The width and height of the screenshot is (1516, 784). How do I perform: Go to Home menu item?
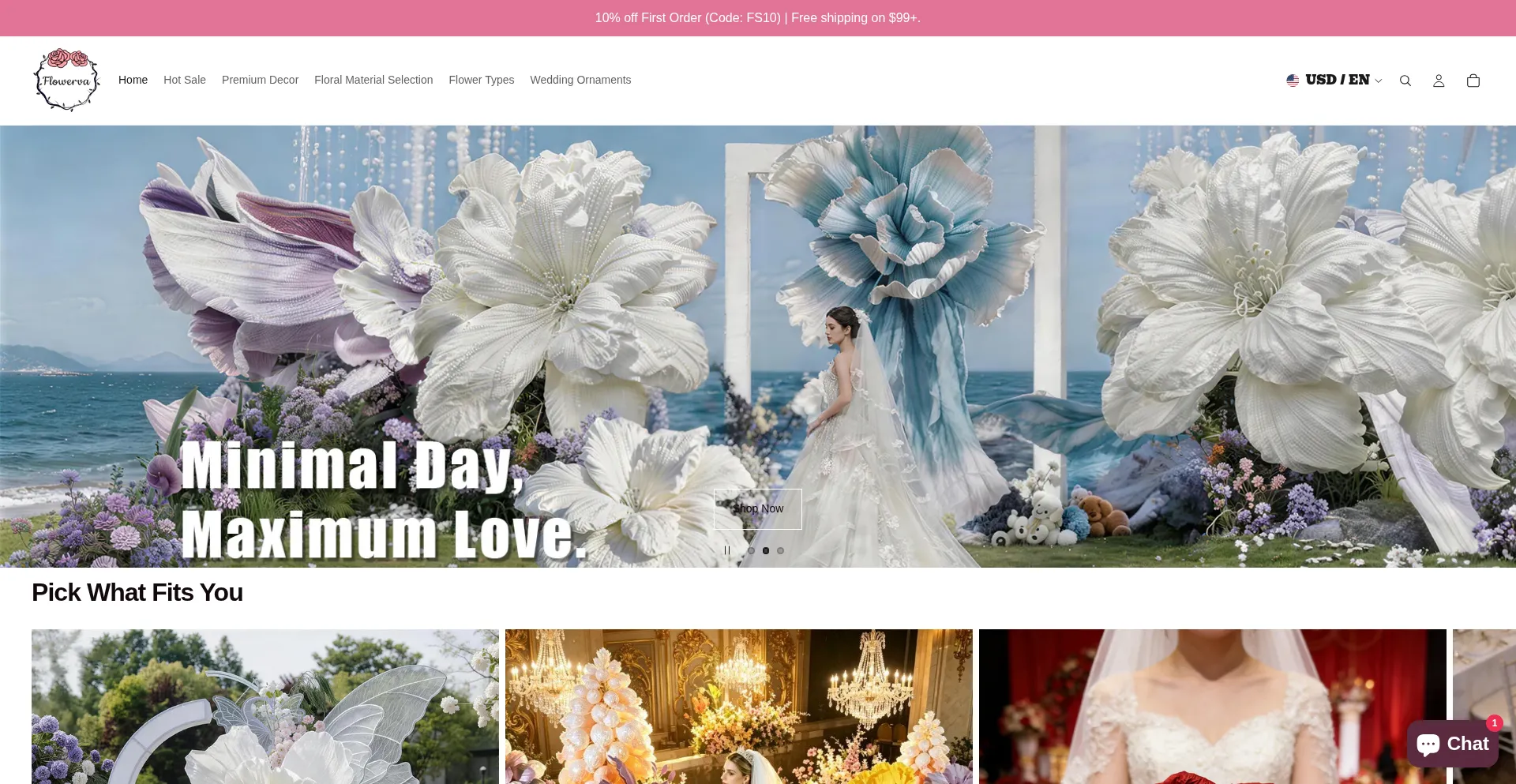pyautogui.click(x=133, y=80)
